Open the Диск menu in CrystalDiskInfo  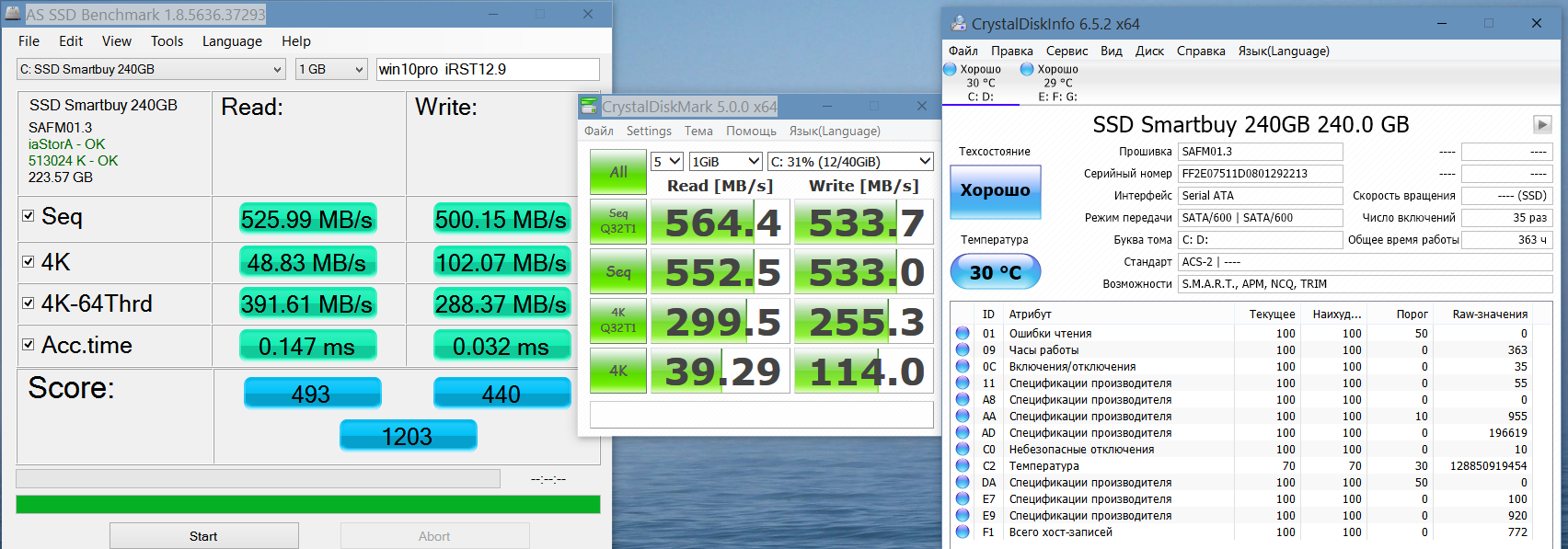(x=1149, y=51)
